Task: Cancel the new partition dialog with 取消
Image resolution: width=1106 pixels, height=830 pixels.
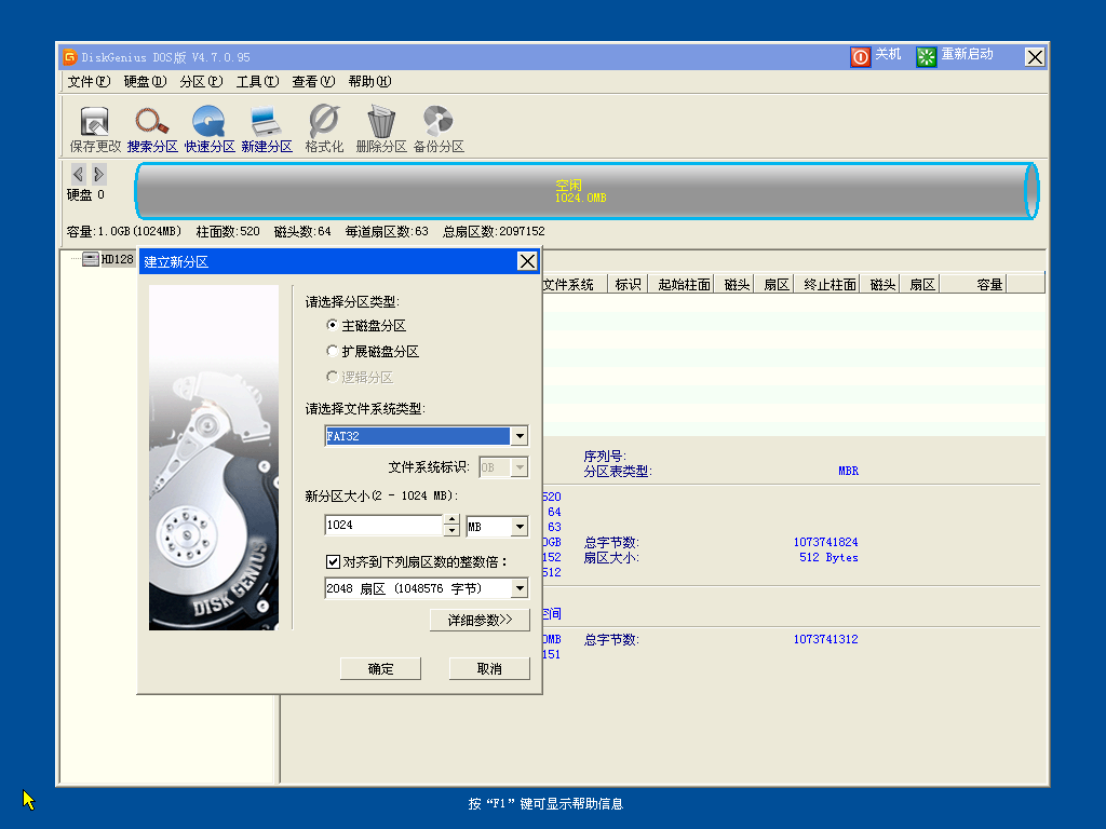Action: coord(489,669)
